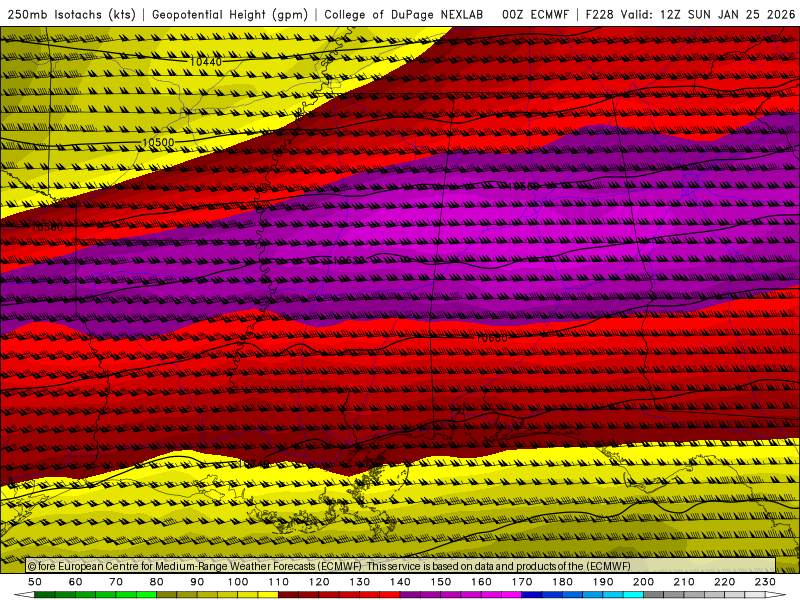
Task: Click the 'F228' forecast hour label
Action: 601,15
